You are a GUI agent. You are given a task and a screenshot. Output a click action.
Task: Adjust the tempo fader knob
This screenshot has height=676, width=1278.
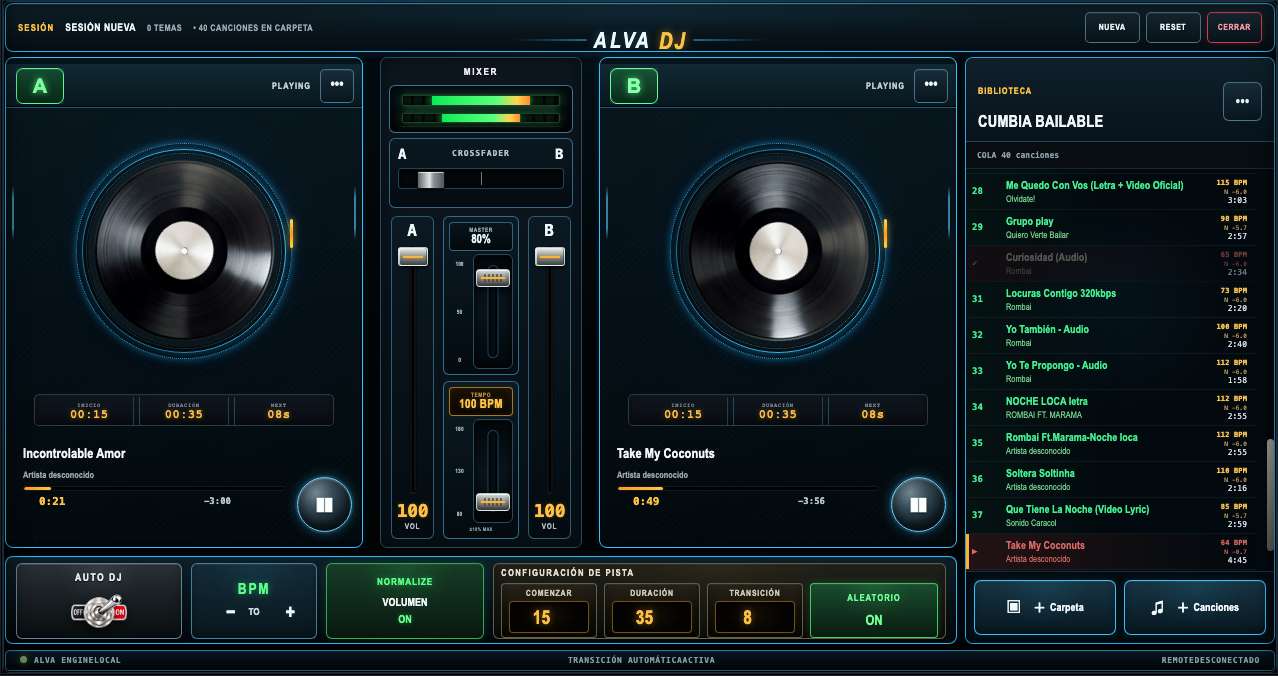tap(492, 501)
